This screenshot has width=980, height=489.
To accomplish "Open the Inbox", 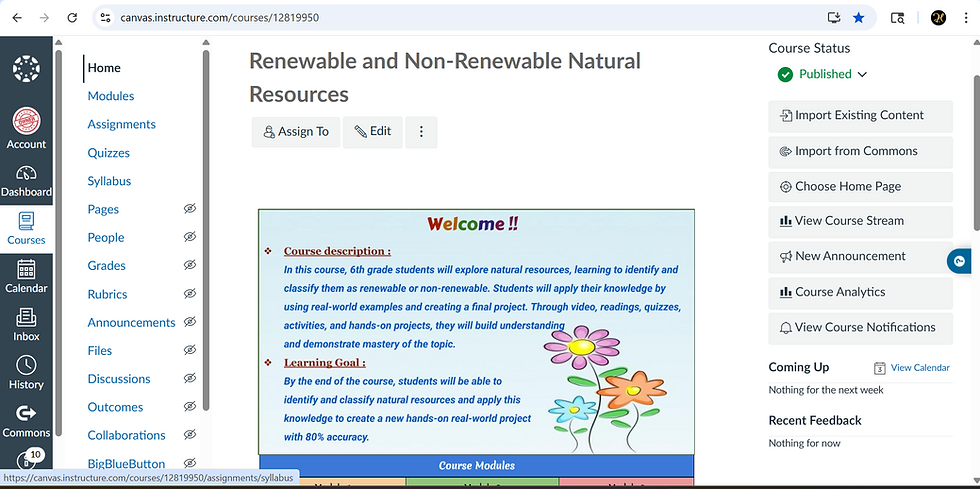I will [26, 325].
